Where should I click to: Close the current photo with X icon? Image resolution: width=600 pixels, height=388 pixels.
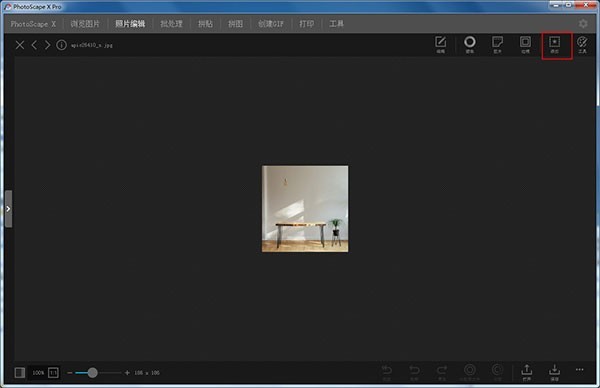point(20,45)
